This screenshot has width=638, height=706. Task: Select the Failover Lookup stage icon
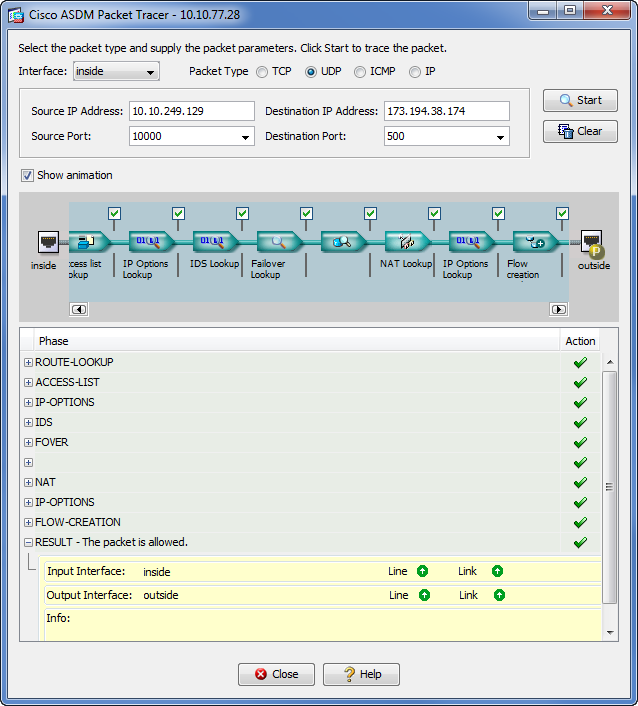[280, 242]
